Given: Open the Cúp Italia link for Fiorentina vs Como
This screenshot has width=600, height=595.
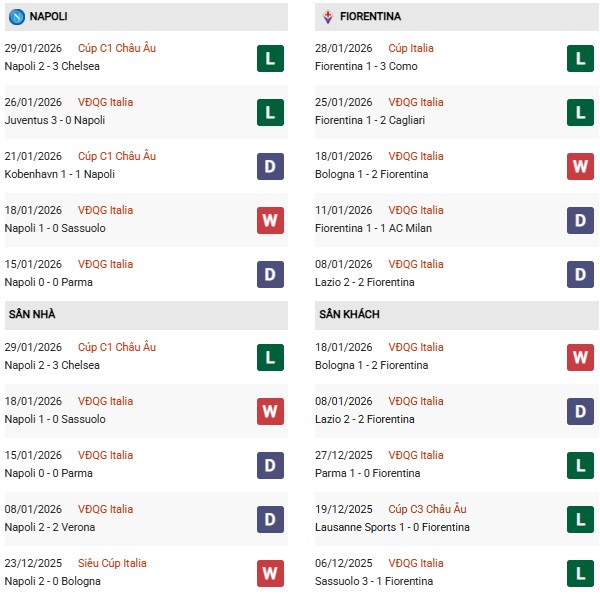Looking at the screenshot, I should 409,48.
